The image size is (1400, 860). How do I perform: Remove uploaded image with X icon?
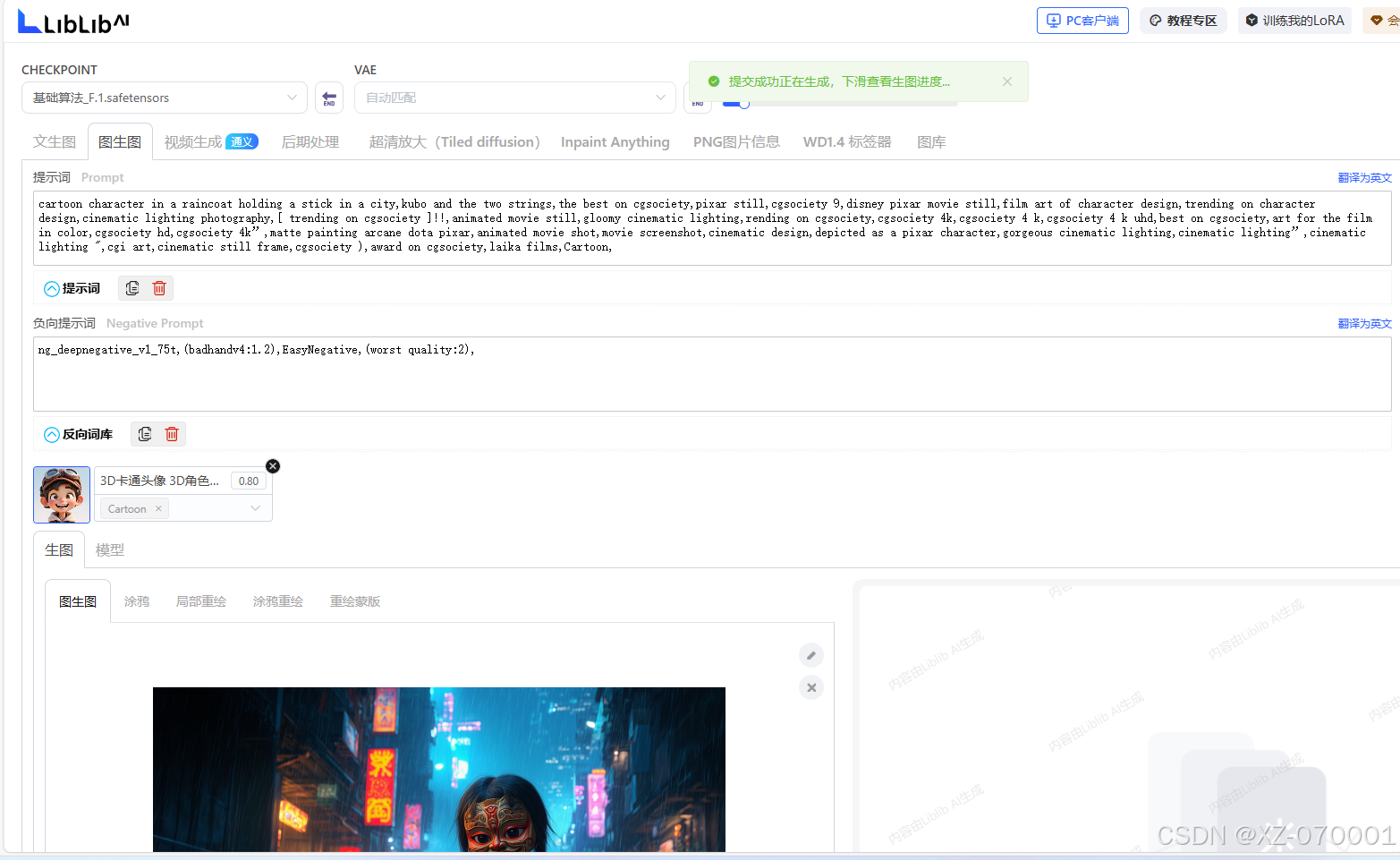(x=811, y=687)
